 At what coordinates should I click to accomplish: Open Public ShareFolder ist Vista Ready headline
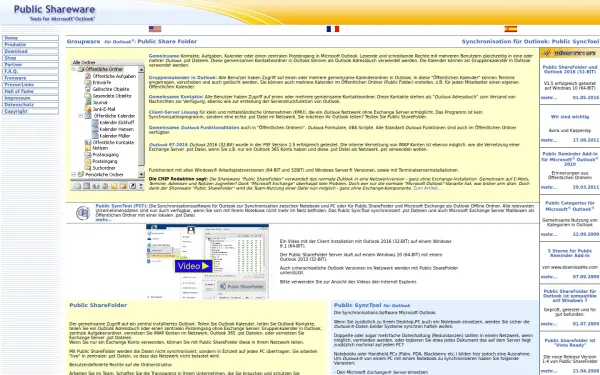click(570, 342)
